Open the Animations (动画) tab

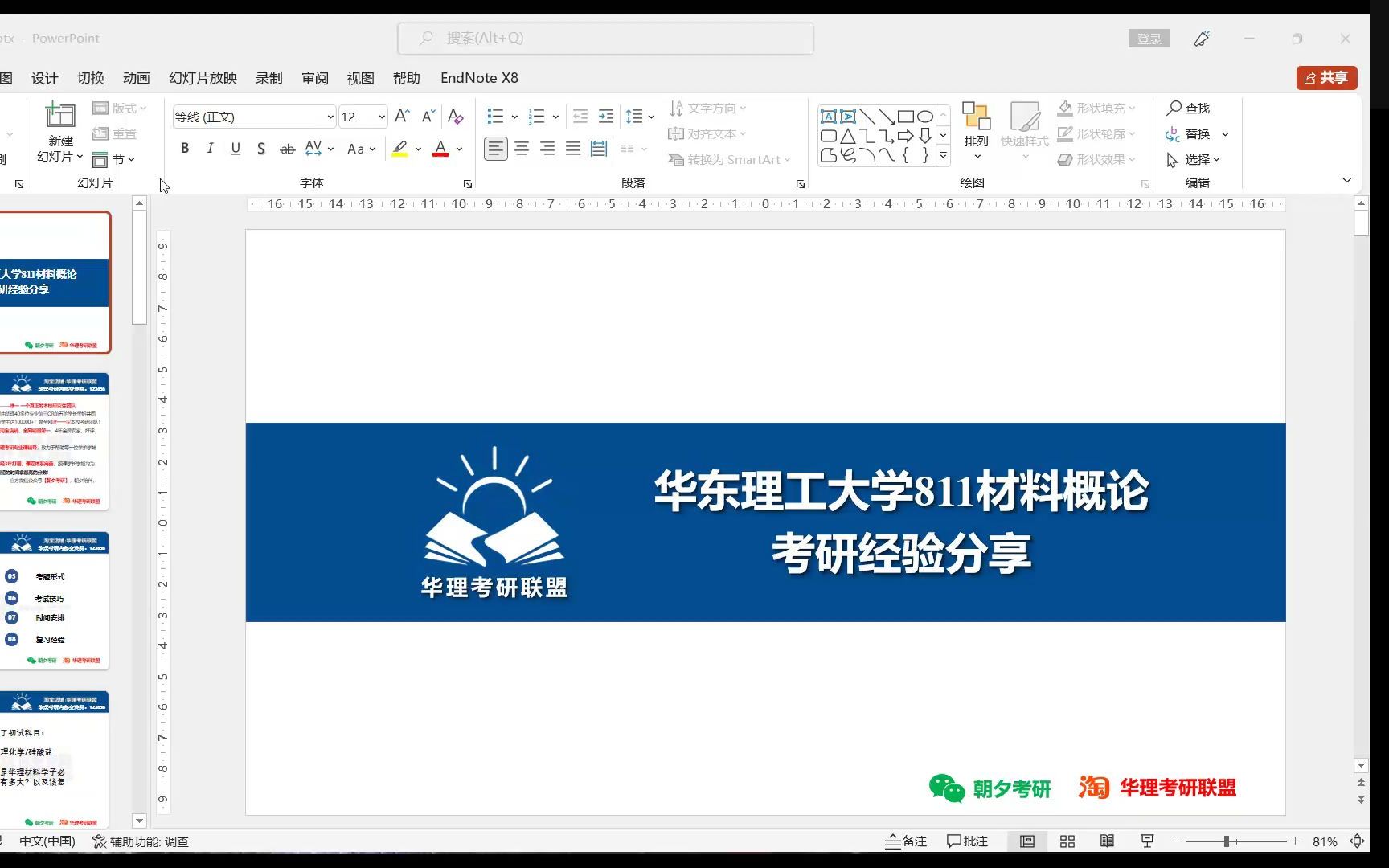[137, 78]
